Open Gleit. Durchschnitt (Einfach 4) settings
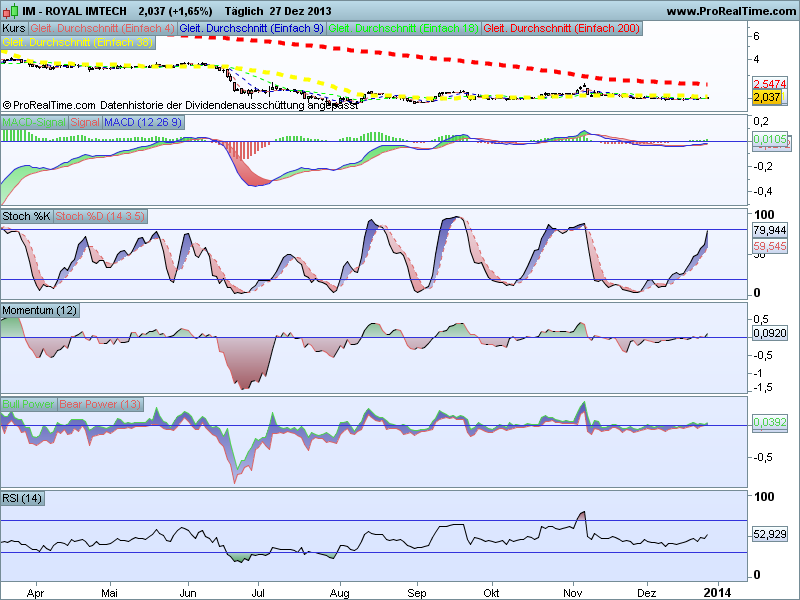The height and width of the screenshot is (600, 800). pos(102,29)
